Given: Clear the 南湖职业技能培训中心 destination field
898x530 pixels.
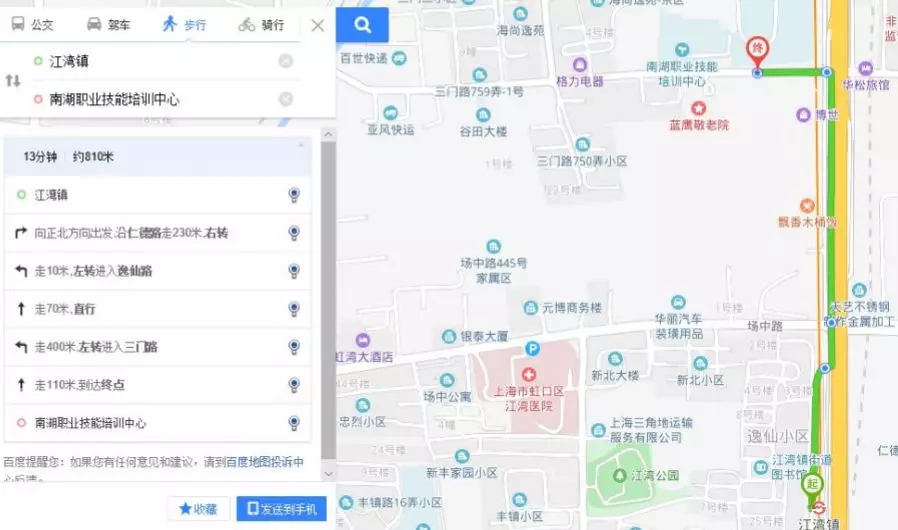Looking at the screenshot, I should [x=286, y=99].
